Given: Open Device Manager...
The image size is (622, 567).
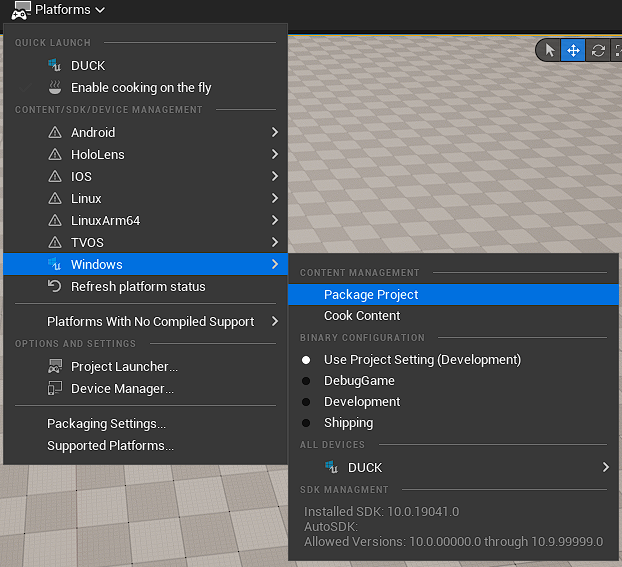Looking at the screenshot, I should click(x=145, y=388).
